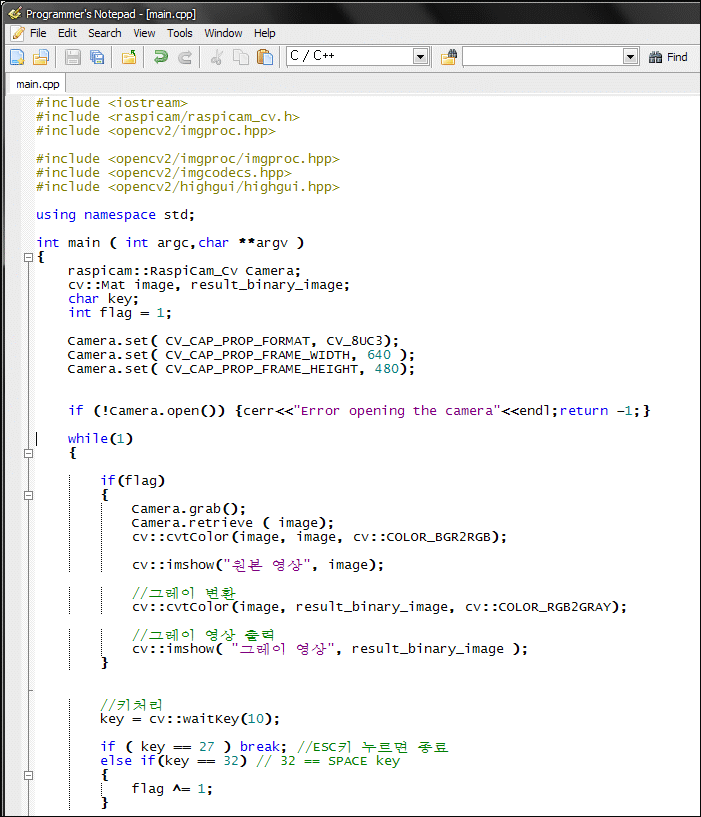Open the Tools menu
Viewport: 701px width, 817px height.
coord(180,33)
